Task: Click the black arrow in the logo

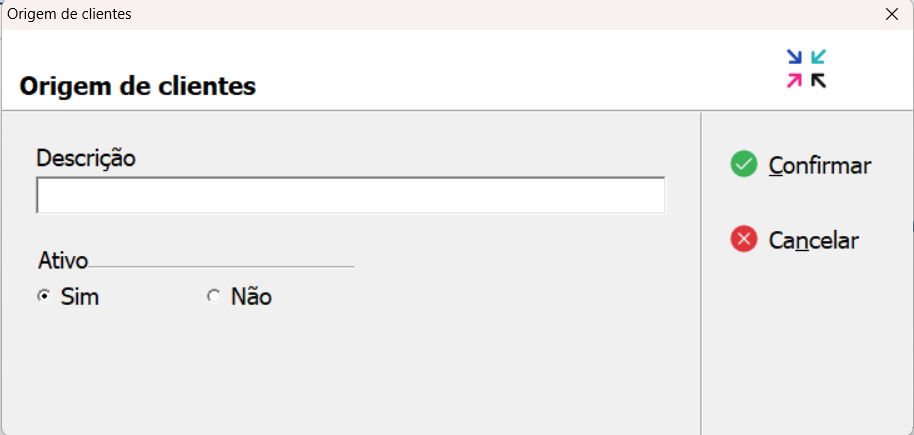Action: (x=819, y=80)
